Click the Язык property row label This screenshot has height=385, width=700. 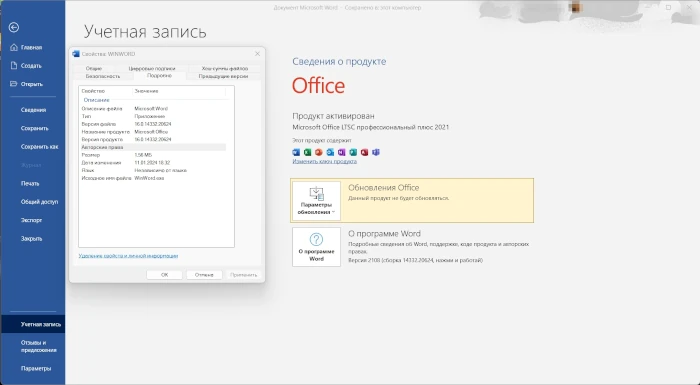[x=87, y=170]
